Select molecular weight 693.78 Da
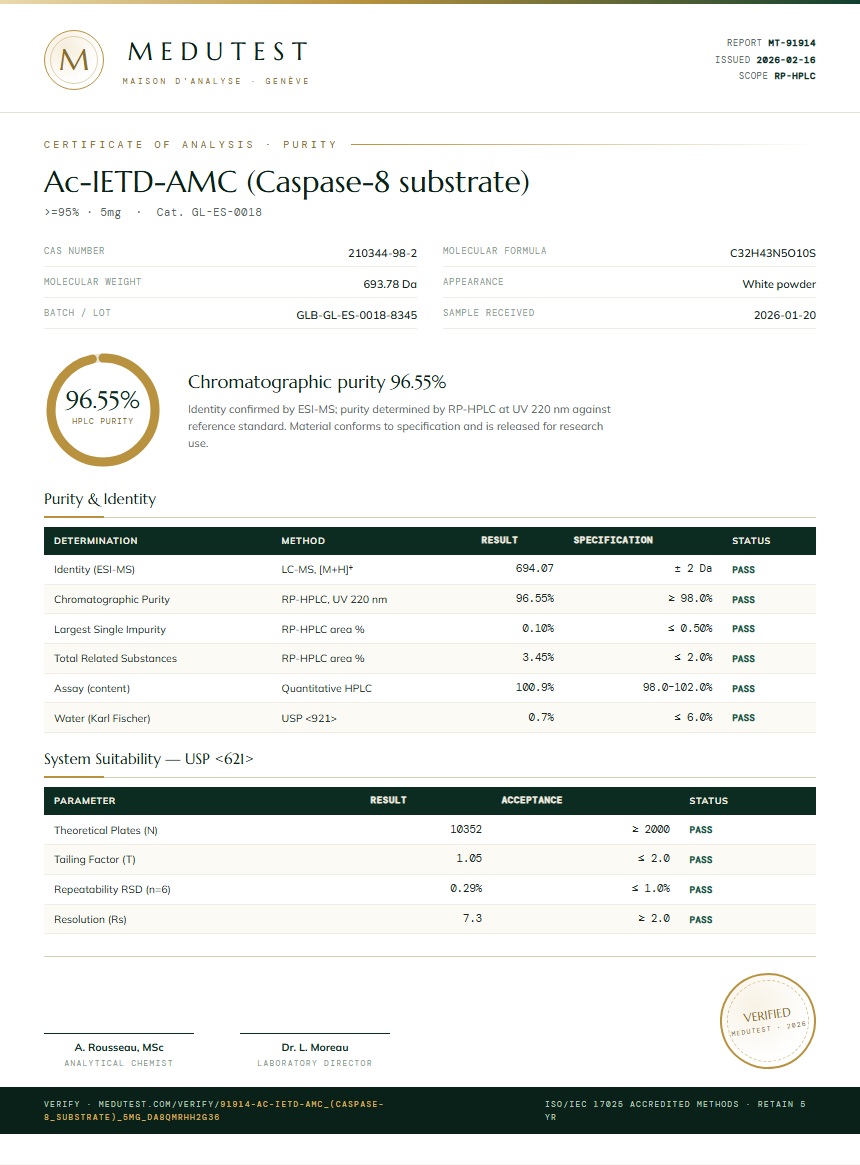This screenshot has width=860, height=1165. tap(389, 285)
